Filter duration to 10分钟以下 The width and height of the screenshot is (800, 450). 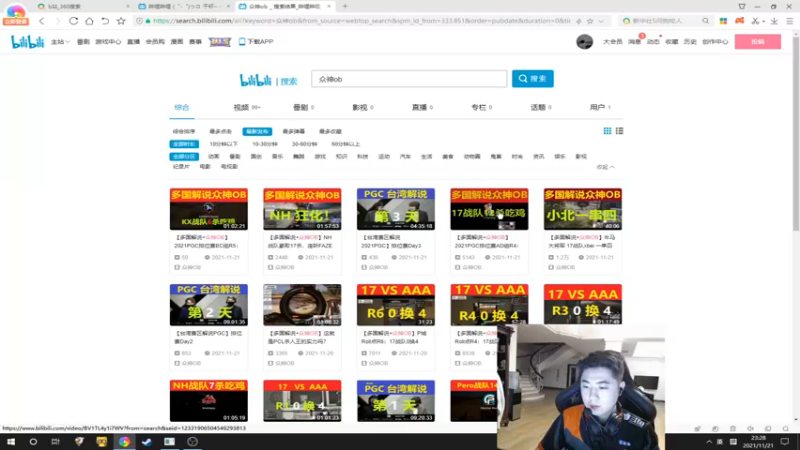(223, 144)
